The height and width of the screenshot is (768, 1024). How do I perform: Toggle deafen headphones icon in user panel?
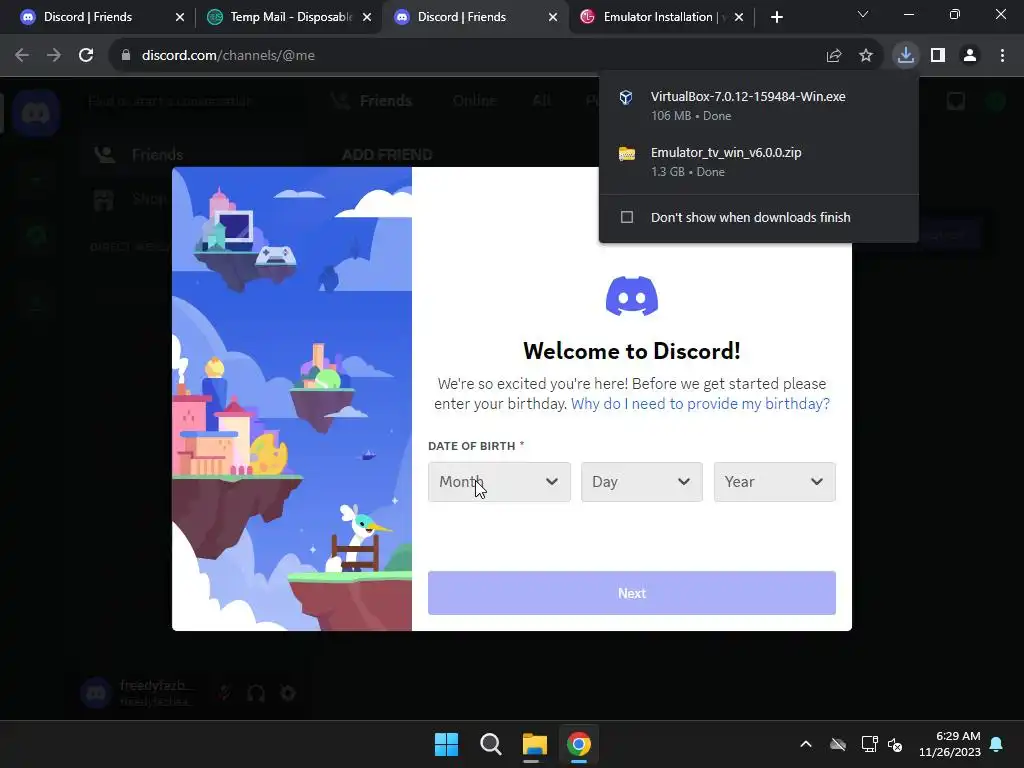(256, 693)
